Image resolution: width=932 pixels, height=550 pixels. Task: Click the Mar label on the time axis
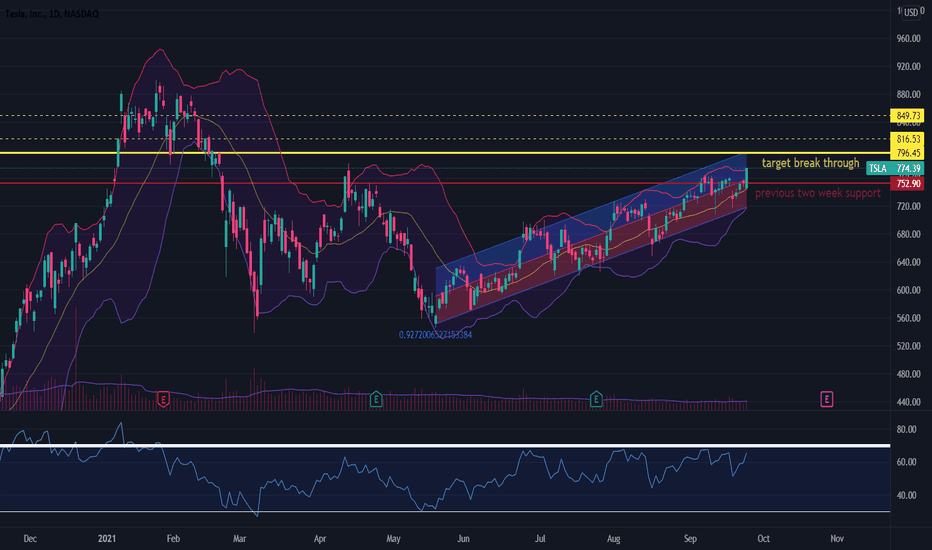[x=239, y=539]
